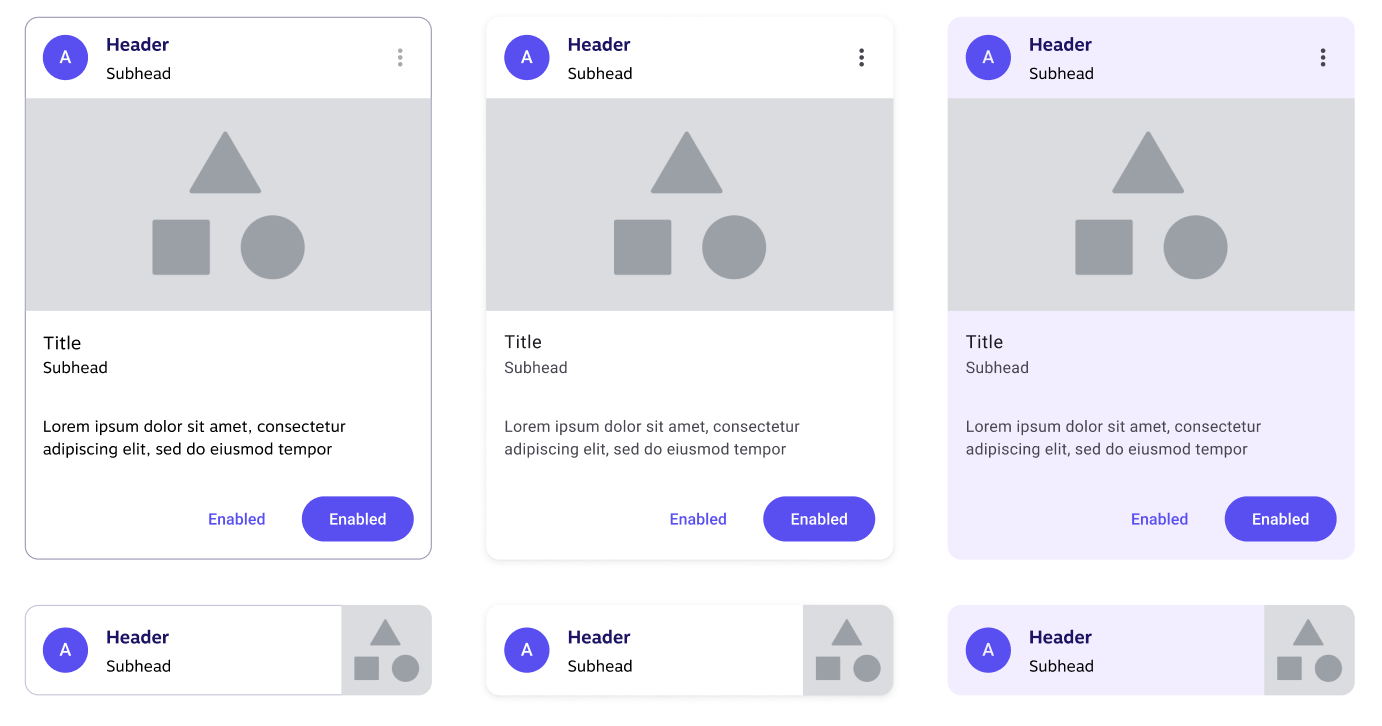Image resolution: width=1382 pixels, height=726 pixels.
Task: Click avatar 'A' in the outlined large card
Action: pyautogui.click(x=65, y=58)
